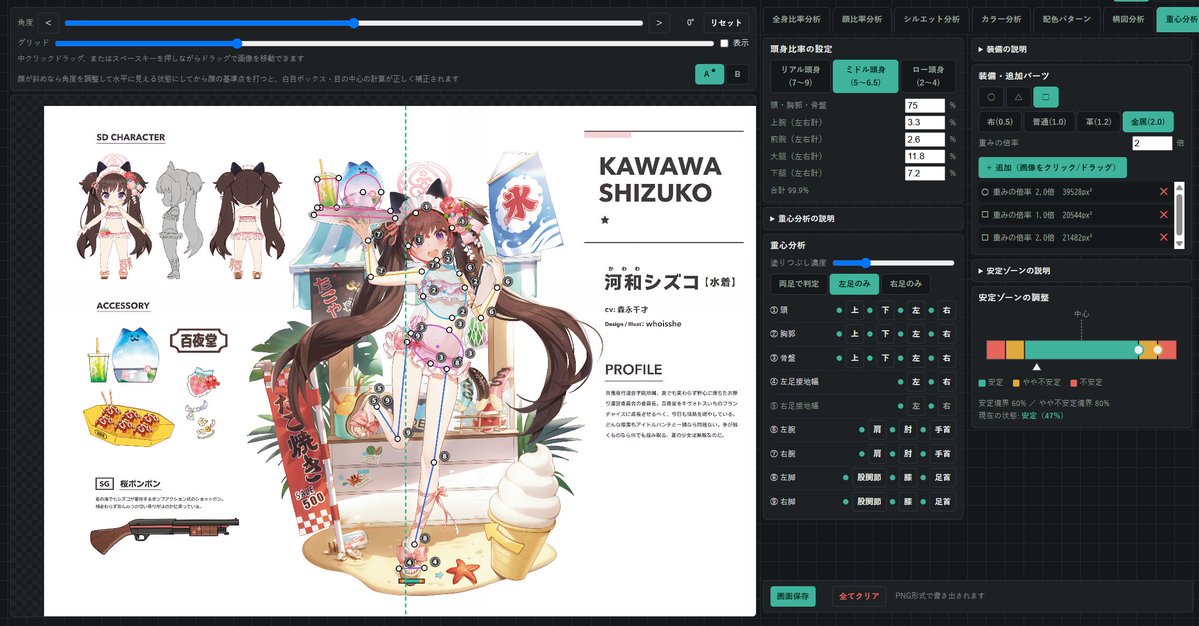This screenshot has height=626, width=1199.
Task: Select 右足のみ mode
Action: pos(905,284)
